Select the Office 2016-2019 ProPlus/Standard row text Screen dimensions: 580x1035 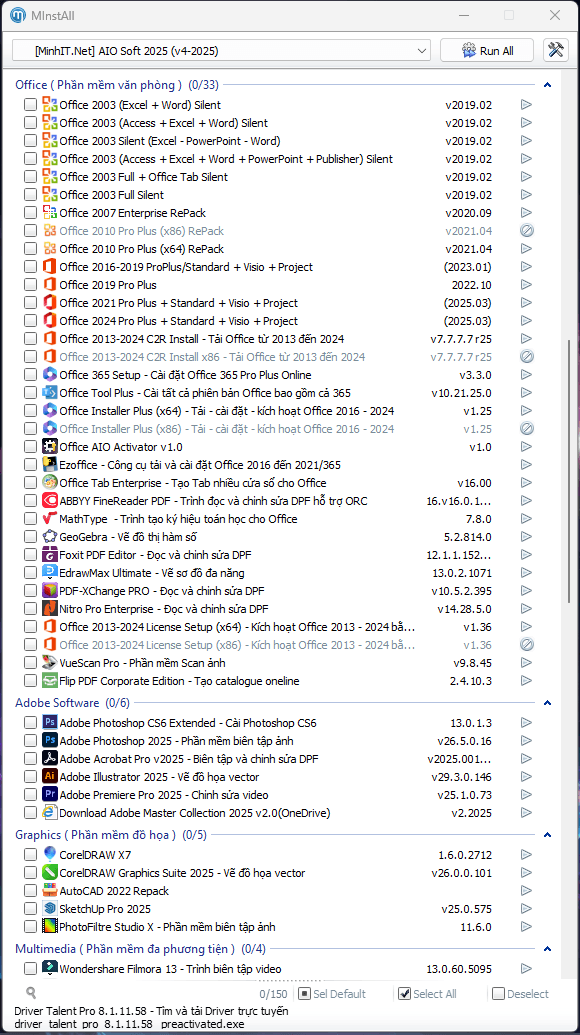186,267
